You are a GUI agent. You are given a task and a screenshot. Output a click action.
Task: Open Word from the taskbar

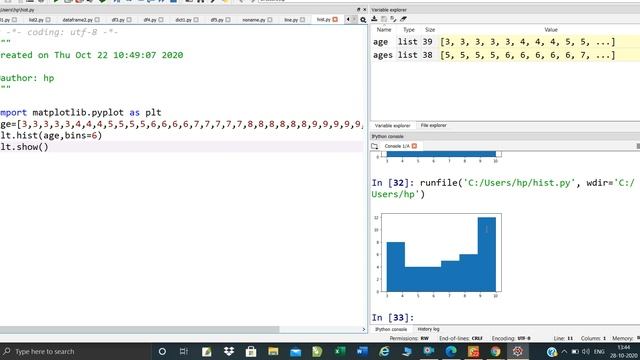(362, 351)
